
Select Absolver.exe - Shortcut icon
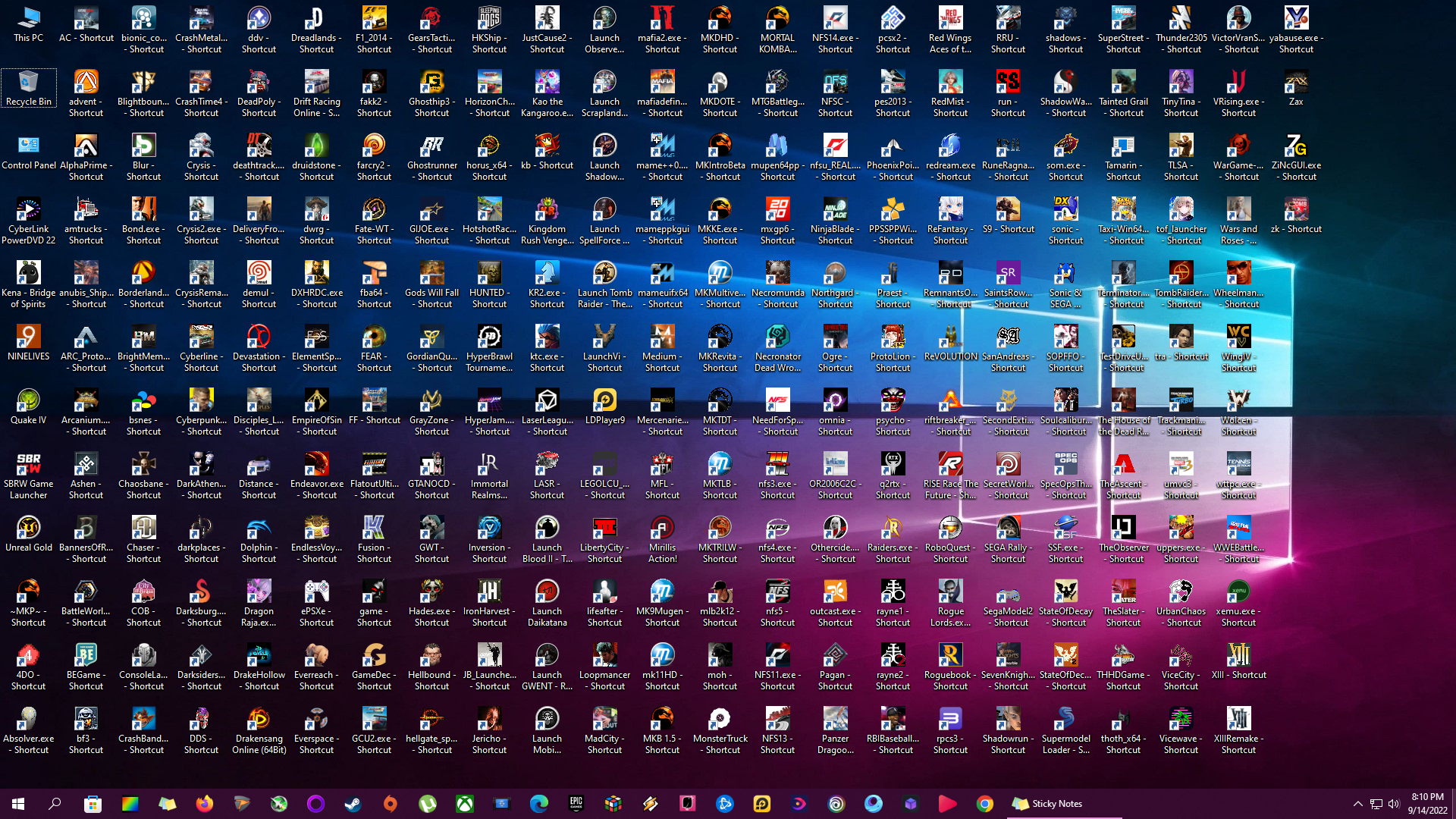tap(29, 730)
